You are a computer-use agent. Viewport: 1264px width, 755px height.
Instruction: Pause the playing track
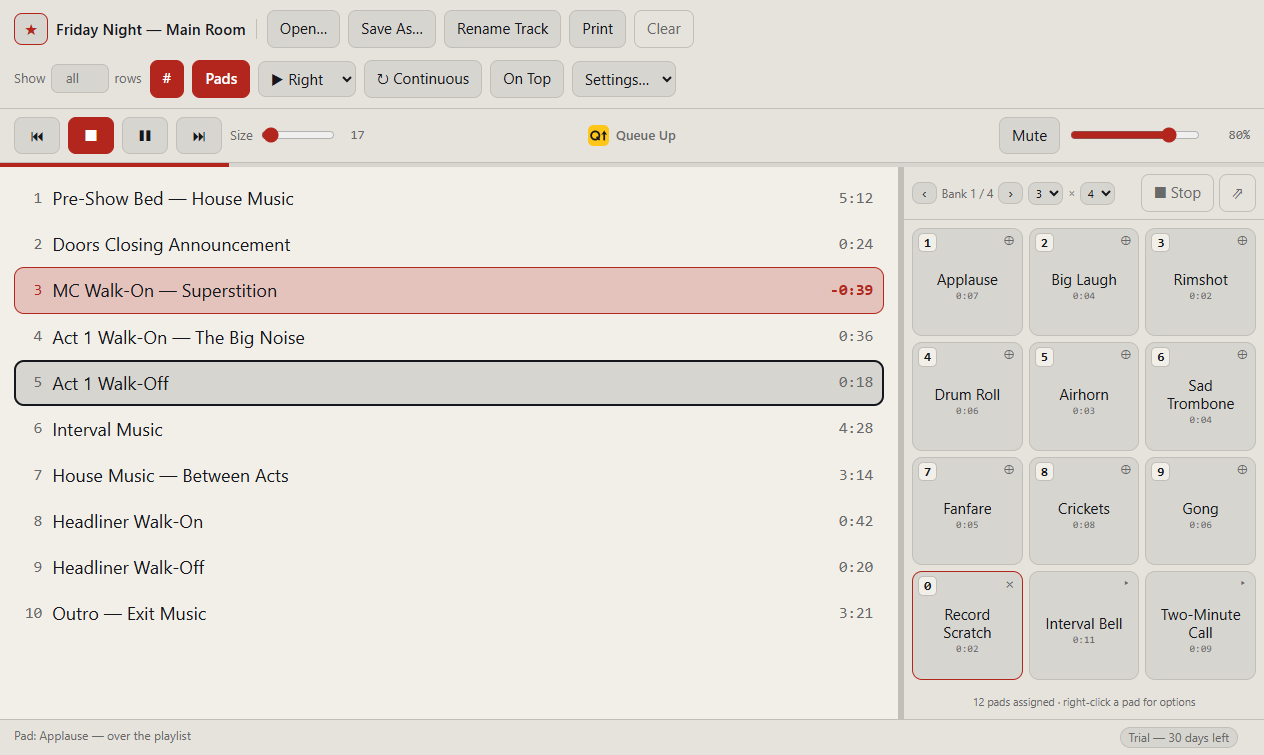pos(145,136)
